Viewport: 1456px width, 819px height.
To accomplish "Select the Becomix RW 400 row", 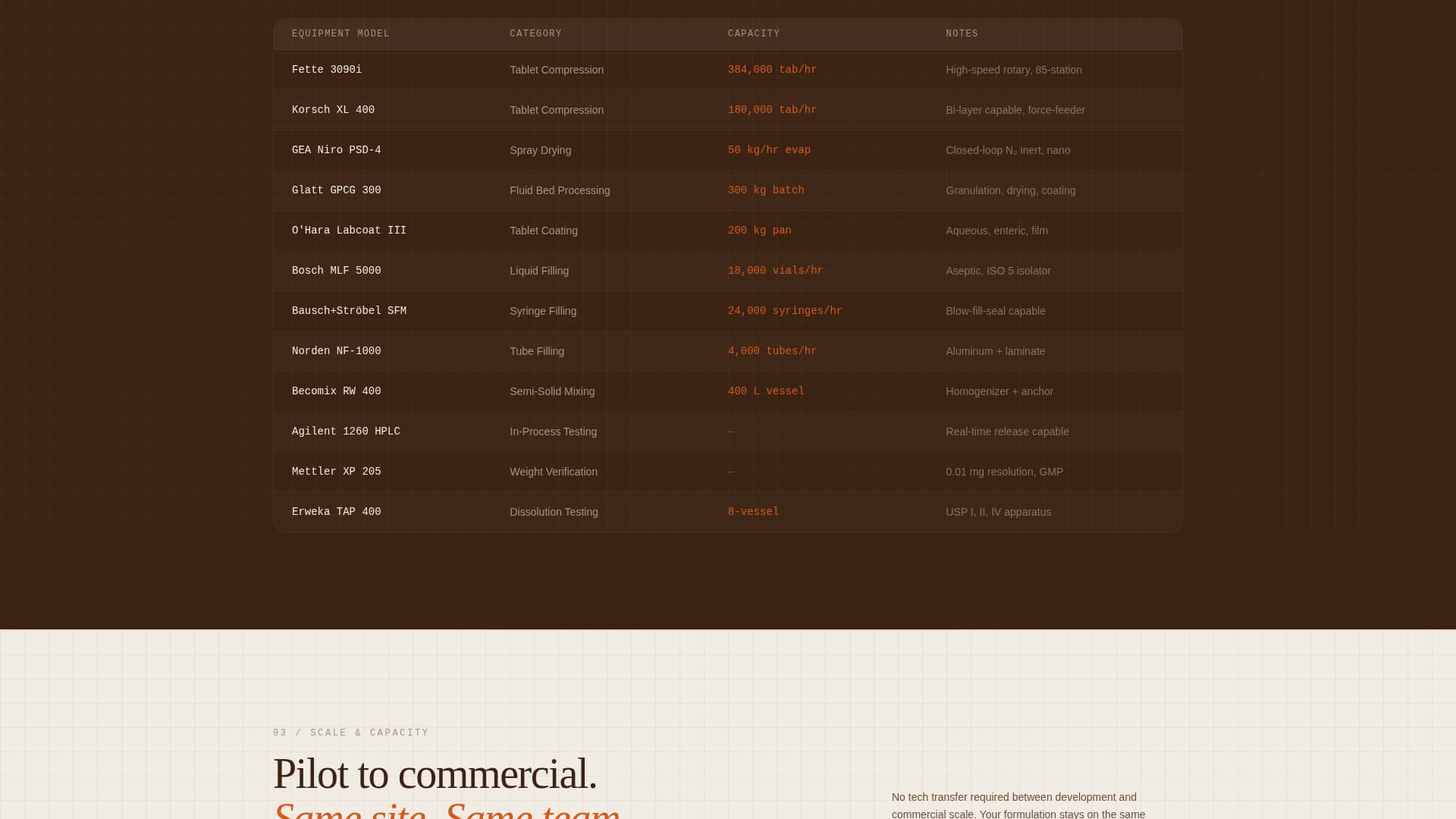I will coord(336,391).
